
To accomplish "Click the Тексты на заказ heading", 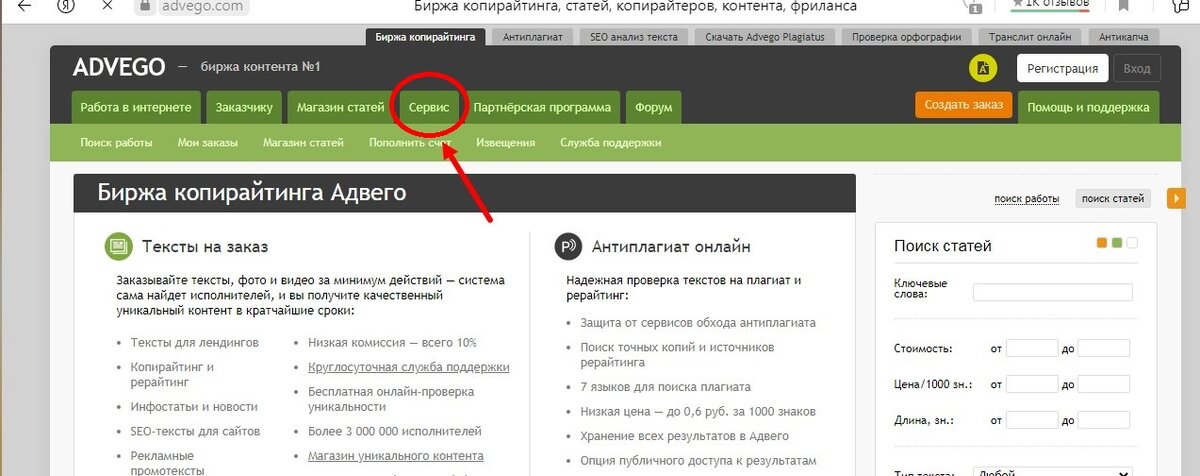I will [x=205, y=246].
